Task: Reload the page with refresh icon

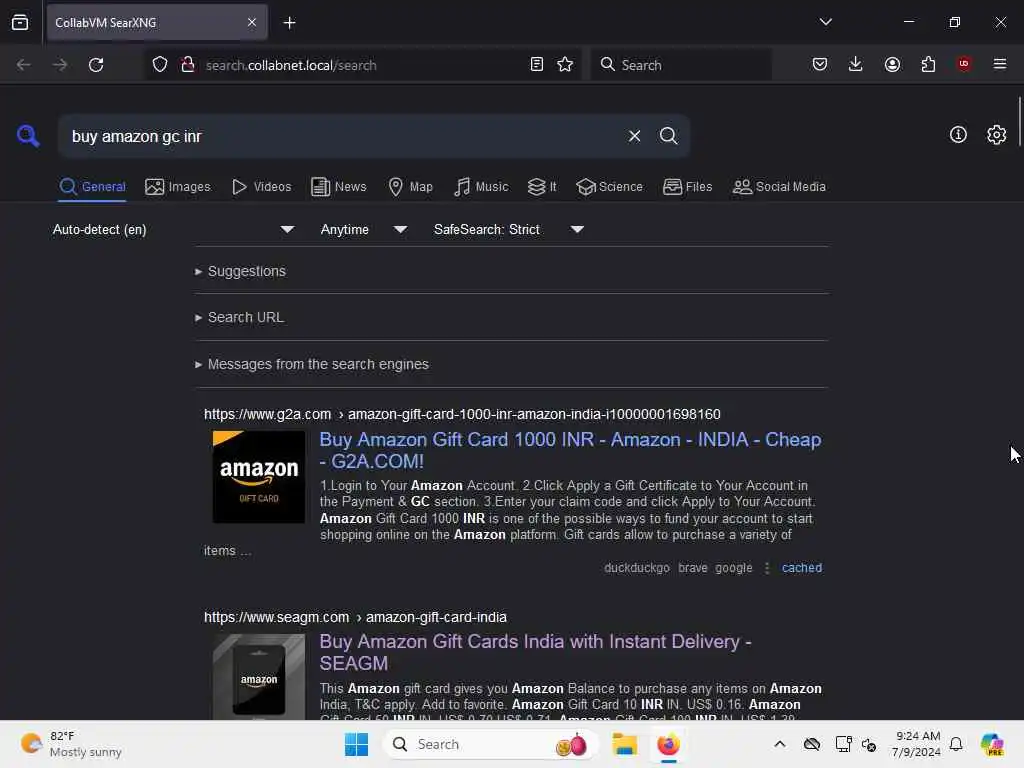Action: point(96,65)
